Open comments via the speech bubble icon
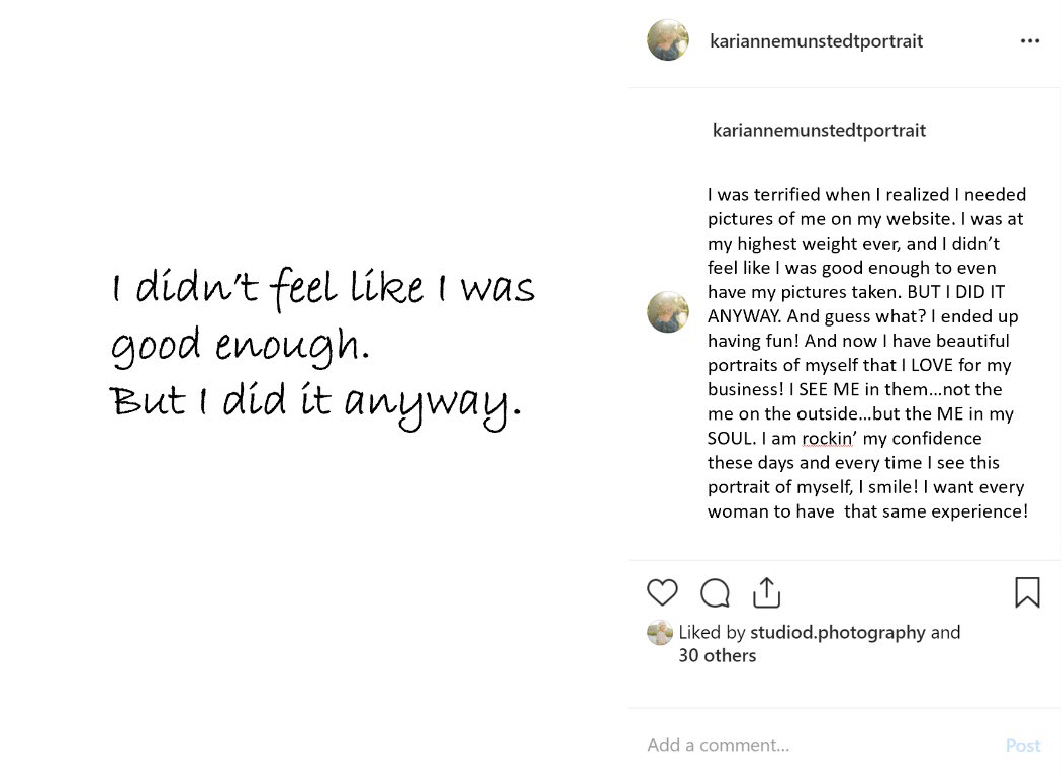Viewport: 1062px width, 778px height. [714, 593]
